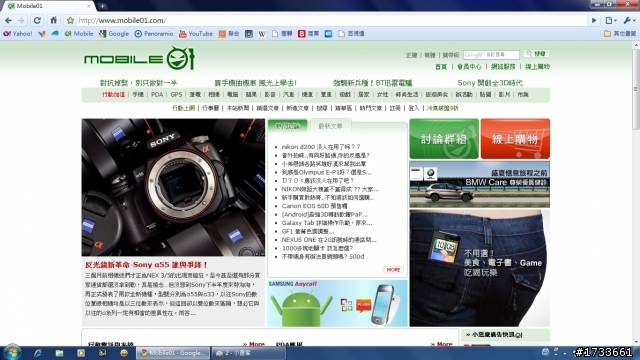Select the Mobile01 browser tab
Image resolution: width=640 pixels, height=360 pixels.
(47, 6)
